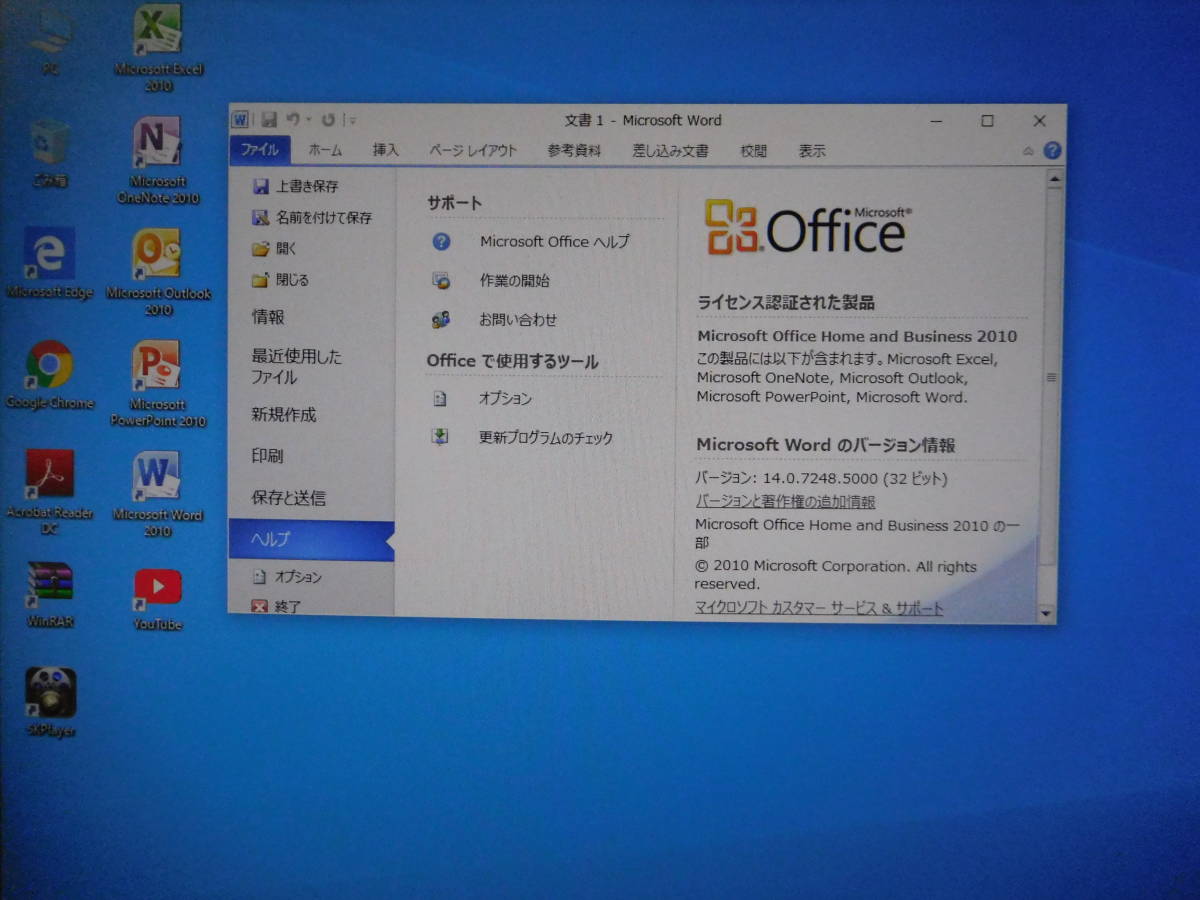Open マイクロソフト カスタマー サービス & サポート link

coord(819,608)
